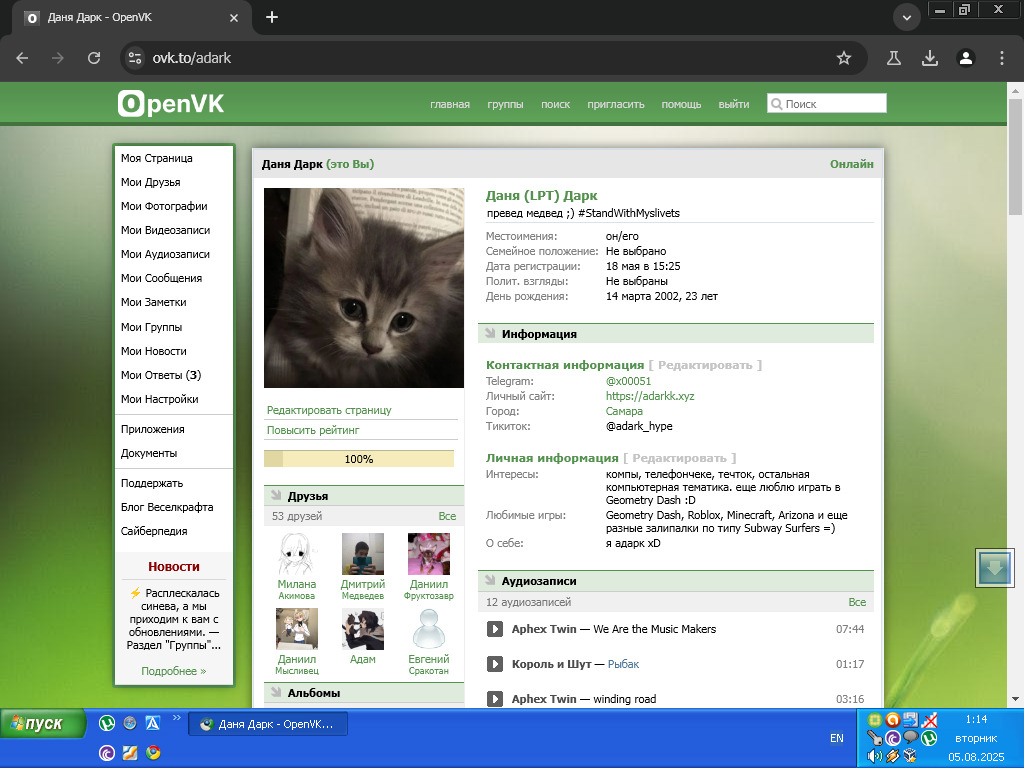The width and height of the screenshot is (1024, 768).
Task: Open Chrome profile icon
Action: pyautogui.click(x=966, y=58)
